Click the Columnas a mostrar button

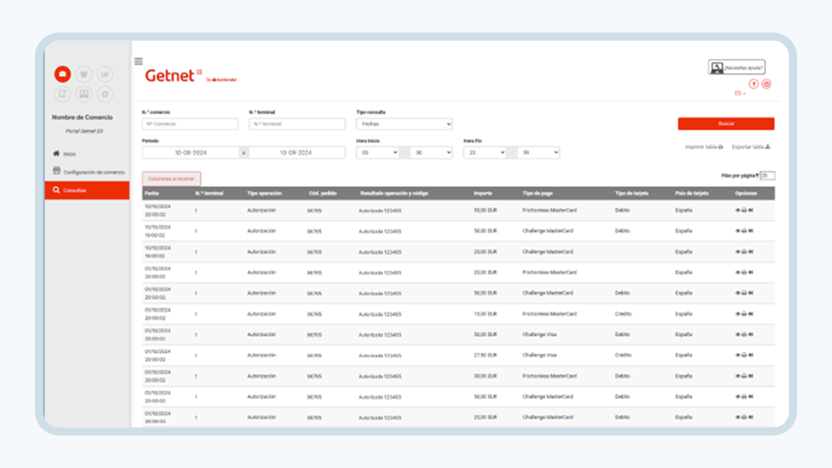pos(171,179)
